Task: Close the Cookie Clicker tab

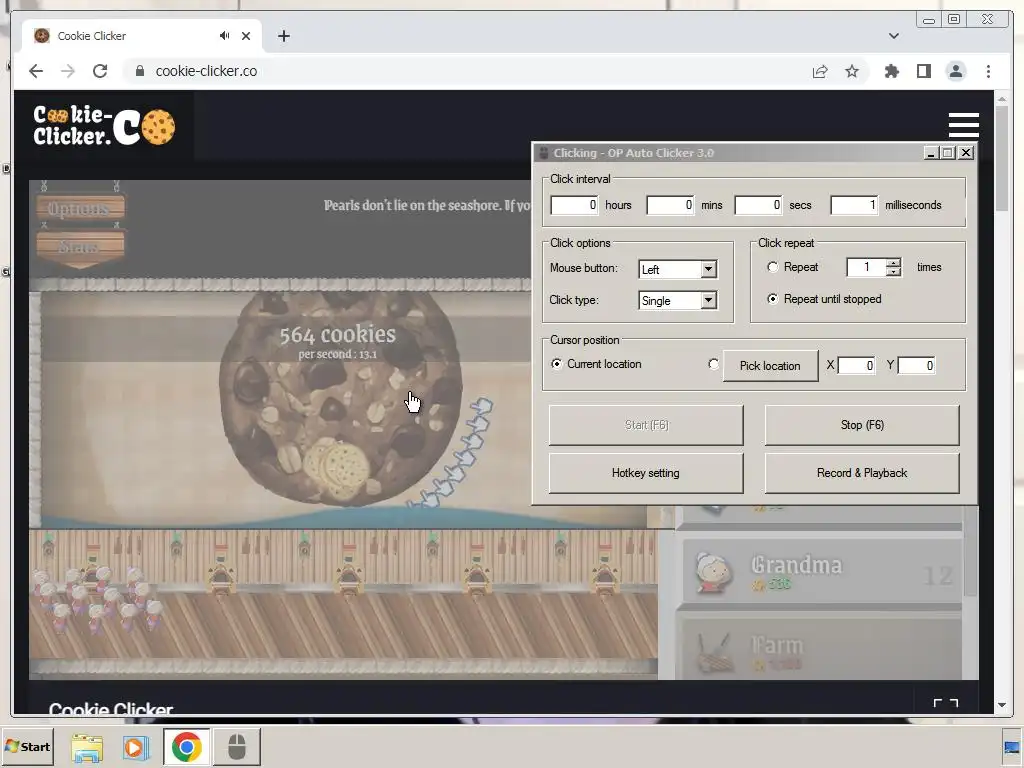Action: click(246, 36)
